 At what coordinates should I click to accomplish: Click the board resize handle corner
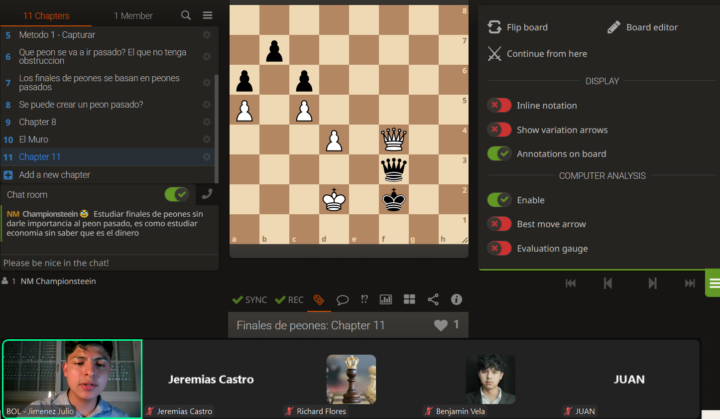click(465, 240)
